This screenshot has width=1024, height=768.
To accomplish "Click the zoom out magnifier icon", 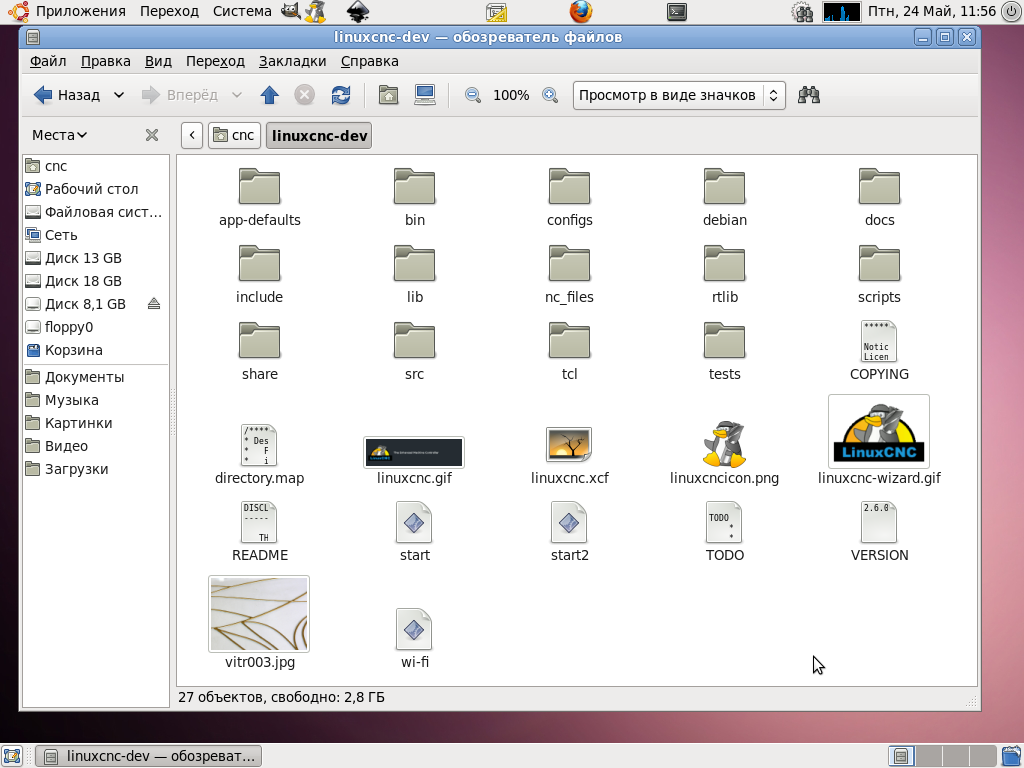I will (x=472, y=95).
